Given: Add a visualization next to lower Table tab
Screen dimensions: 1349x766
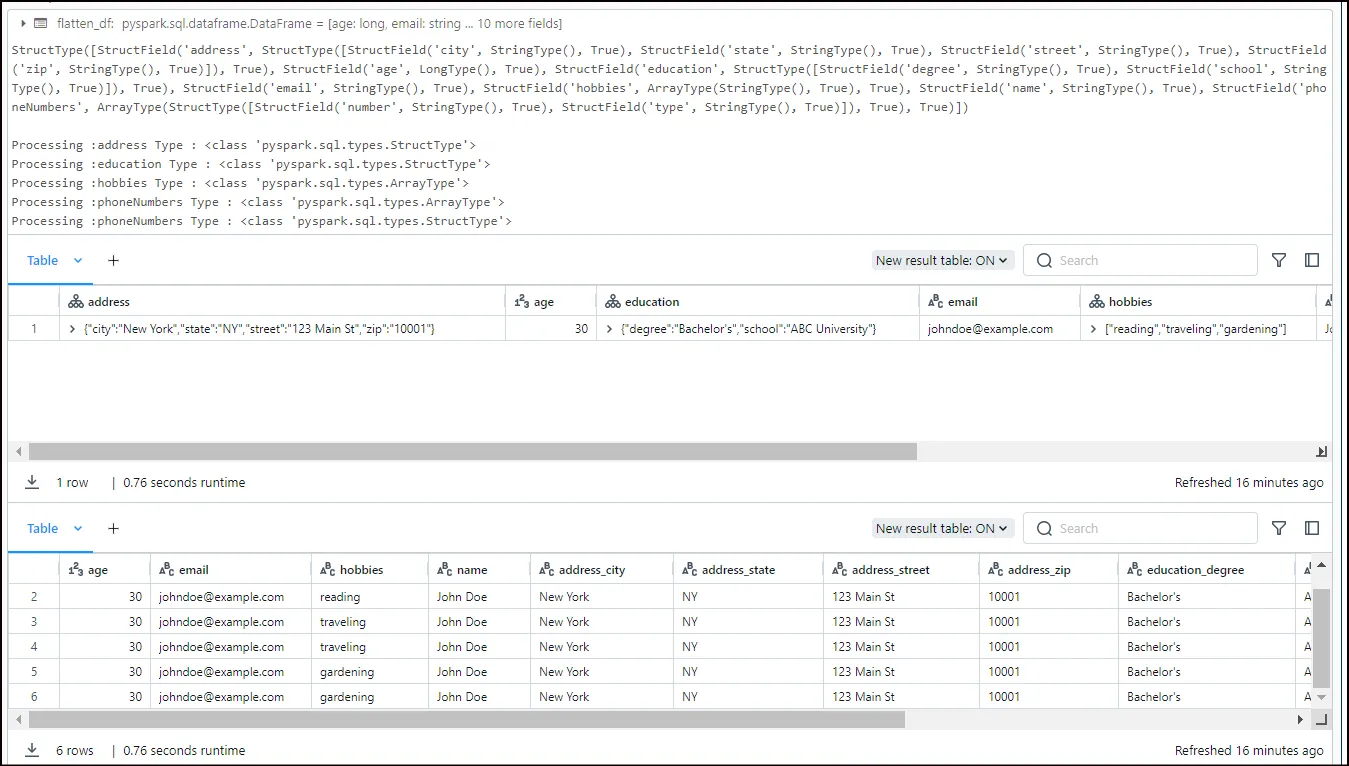Looking at the screenshot, I should point(113,528).
